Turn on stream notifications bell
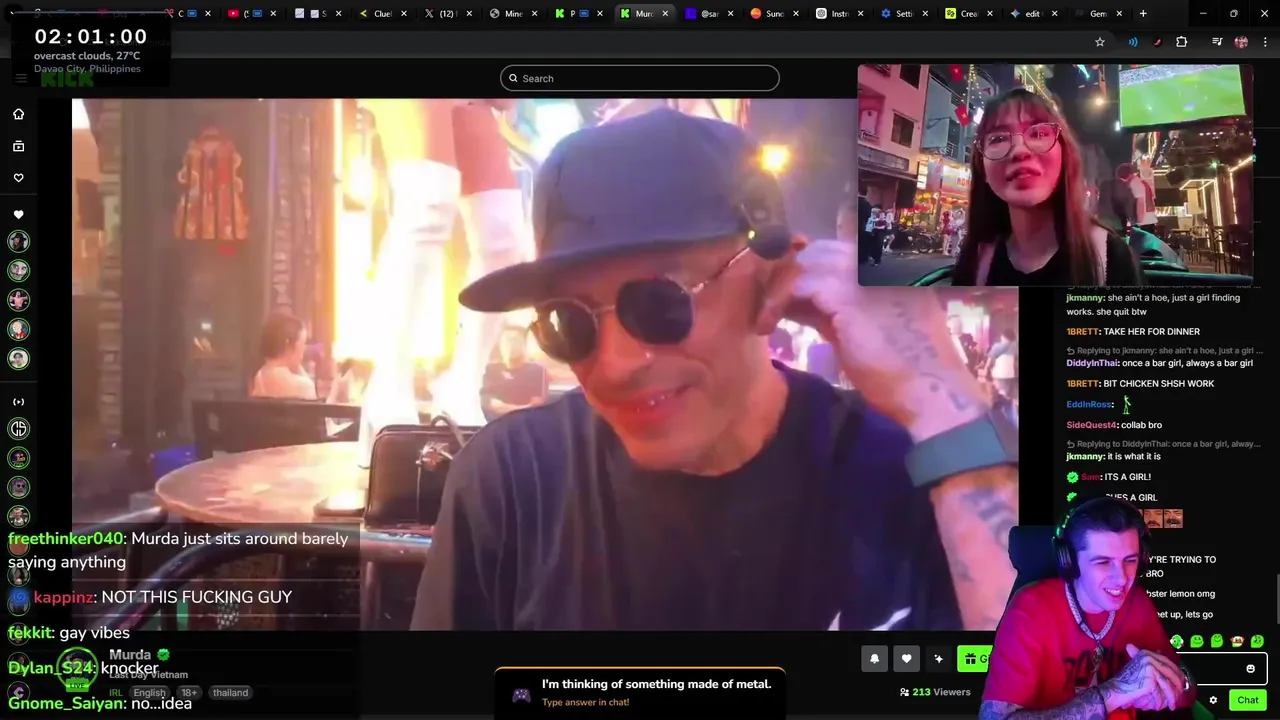 coord(874,658)
